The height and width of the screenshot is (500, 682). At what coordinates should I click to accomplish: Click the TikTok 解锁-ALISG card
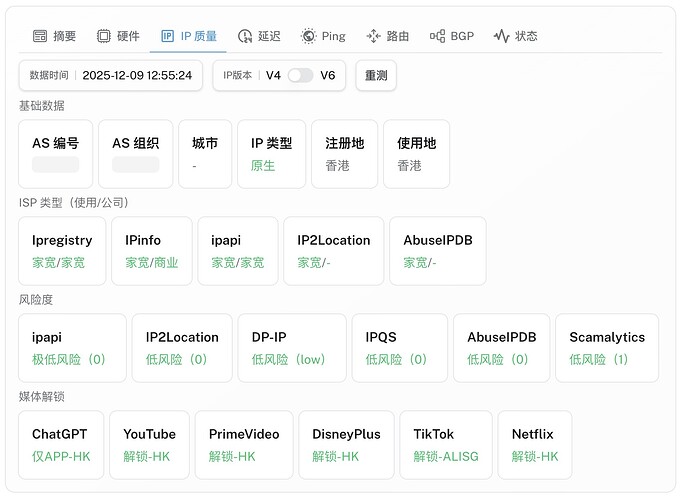click(x=446, y=445)
